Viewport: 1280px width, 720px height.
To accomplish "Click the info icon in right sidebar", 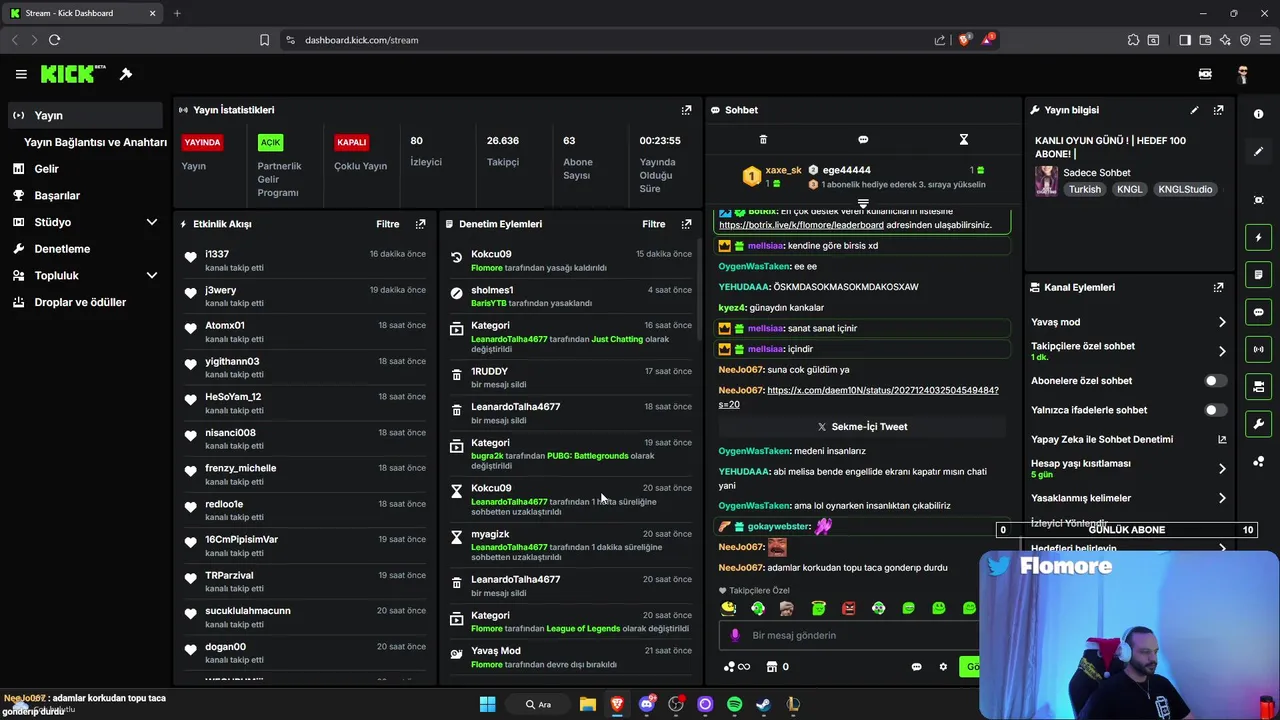I will [1258, 114].
